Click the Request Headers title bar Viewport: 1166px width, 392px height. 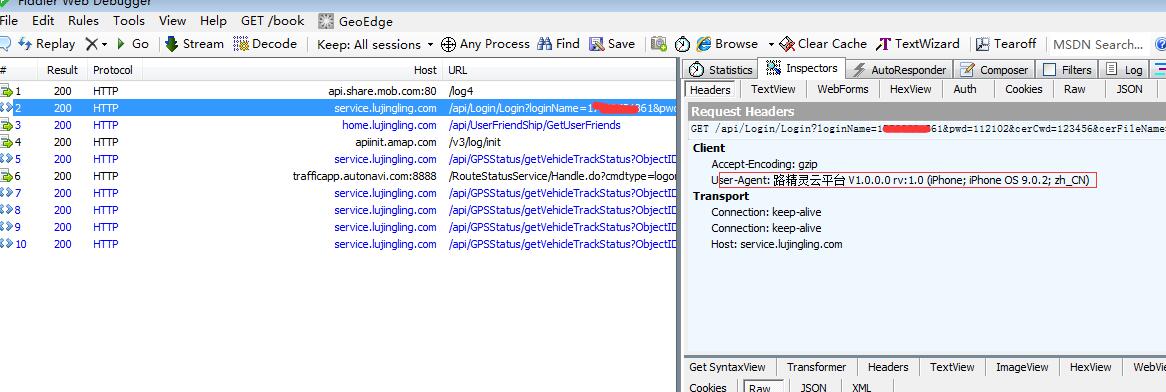pyautogui.click(x=927, y=112)
